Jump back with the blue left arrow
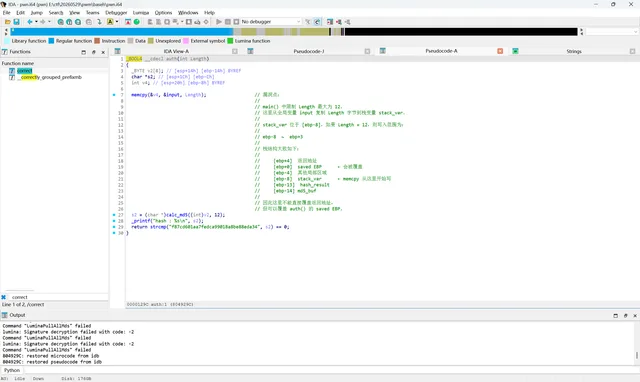The height and width of the screenshot is (382, 640). pos(29,22)
